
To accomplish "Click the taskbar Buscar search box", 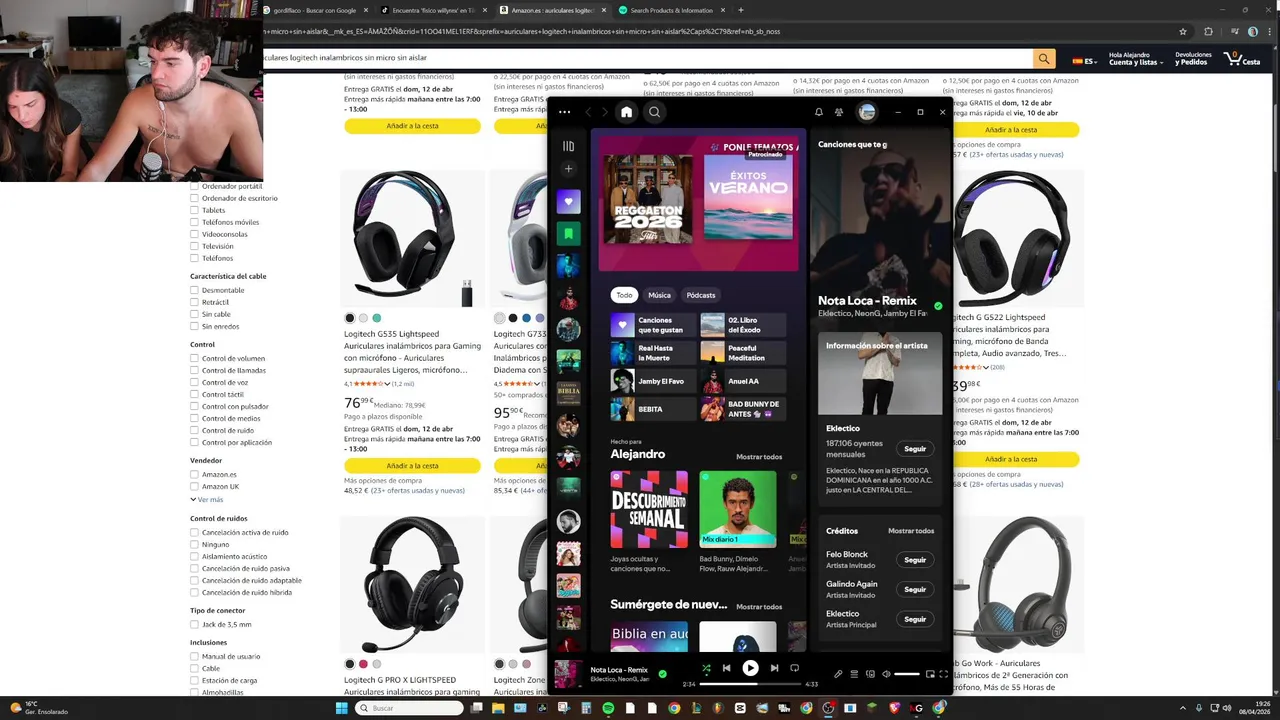I will pos(410,708).
